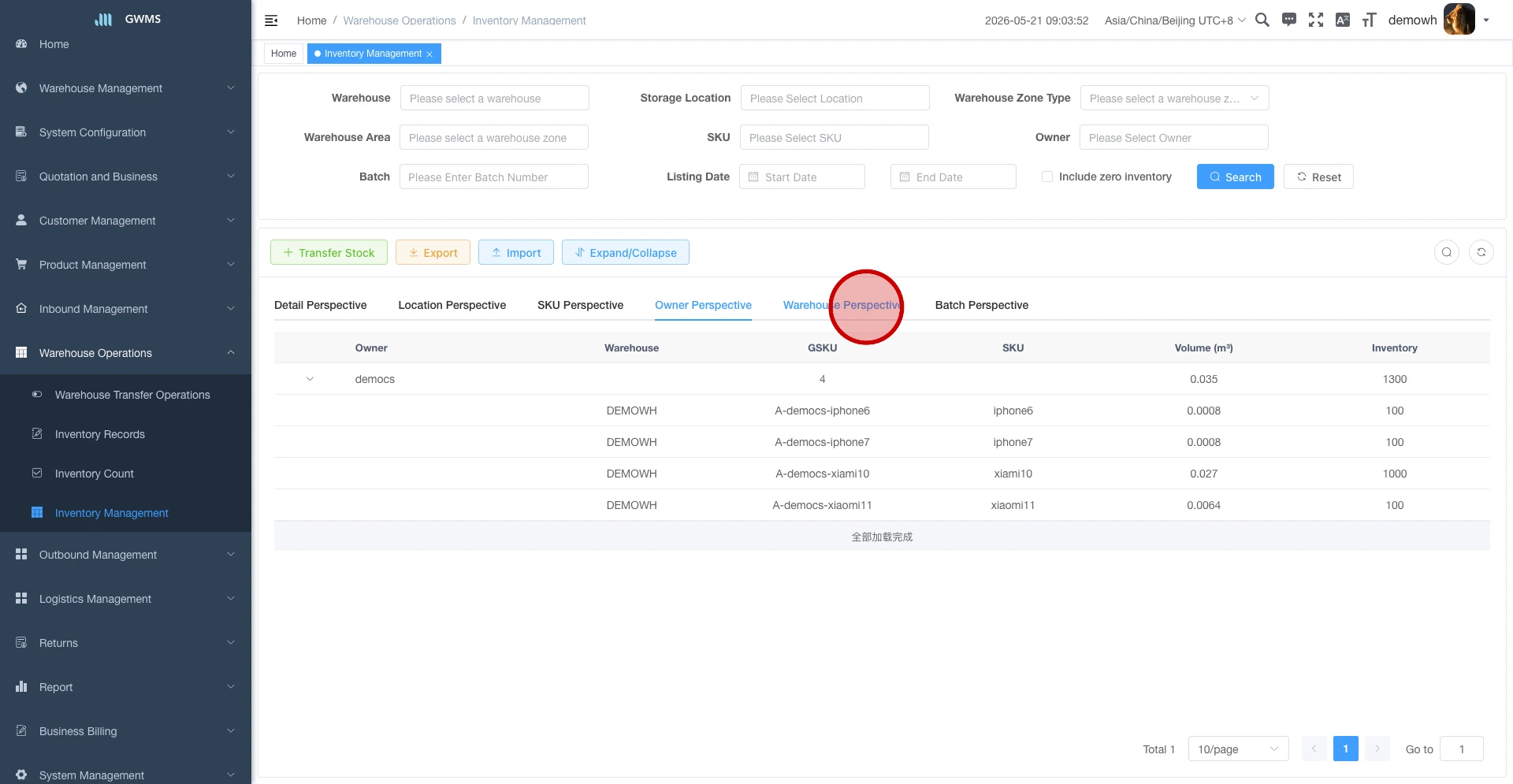Toggle the sidebar collapse hamburger icon
Screen dimensions: 1513x784
coord(271,20)
